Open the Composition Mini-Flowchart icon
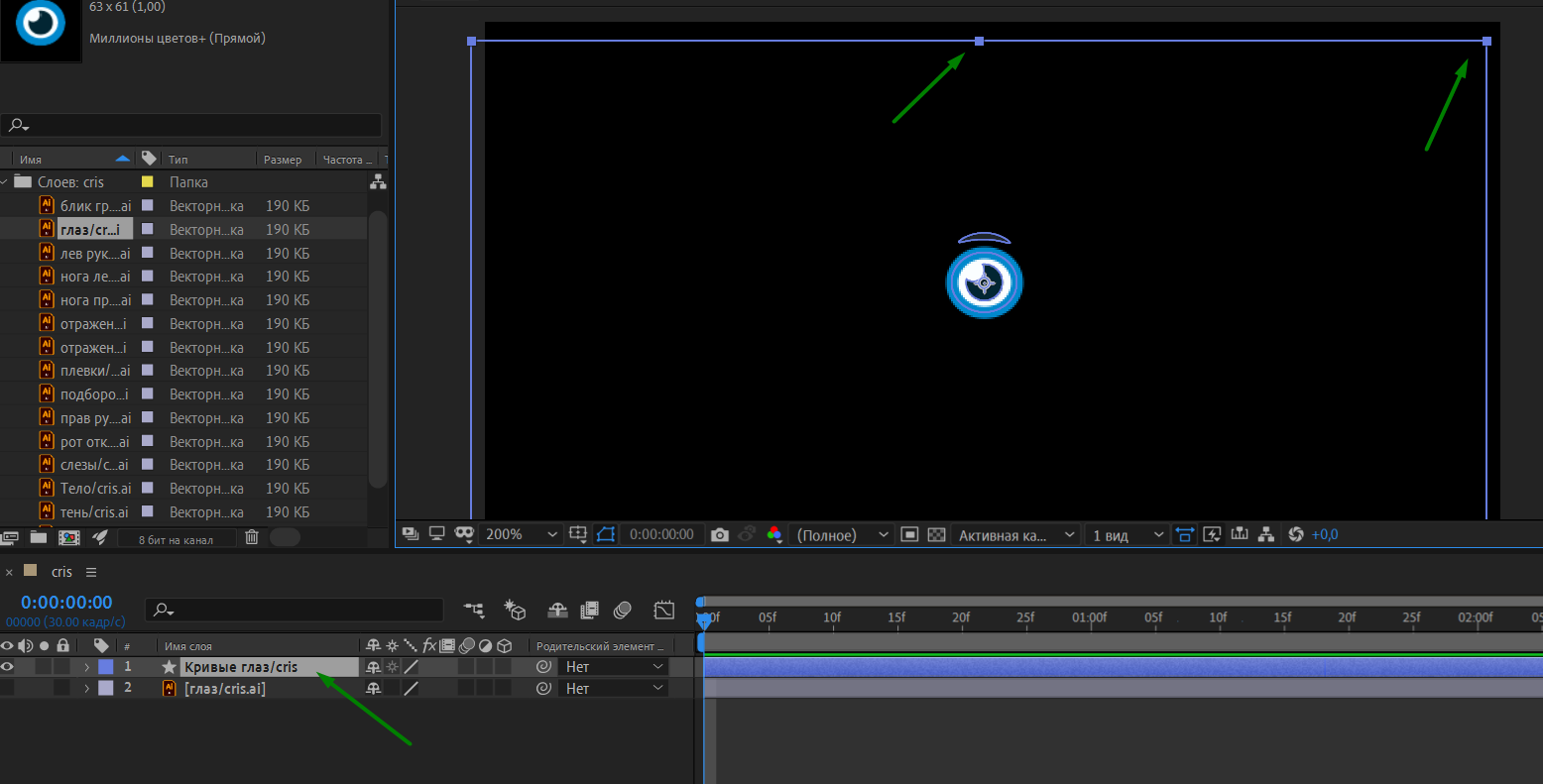Image resolution: width=1543 pixels, height=784 pixels. 474,610
